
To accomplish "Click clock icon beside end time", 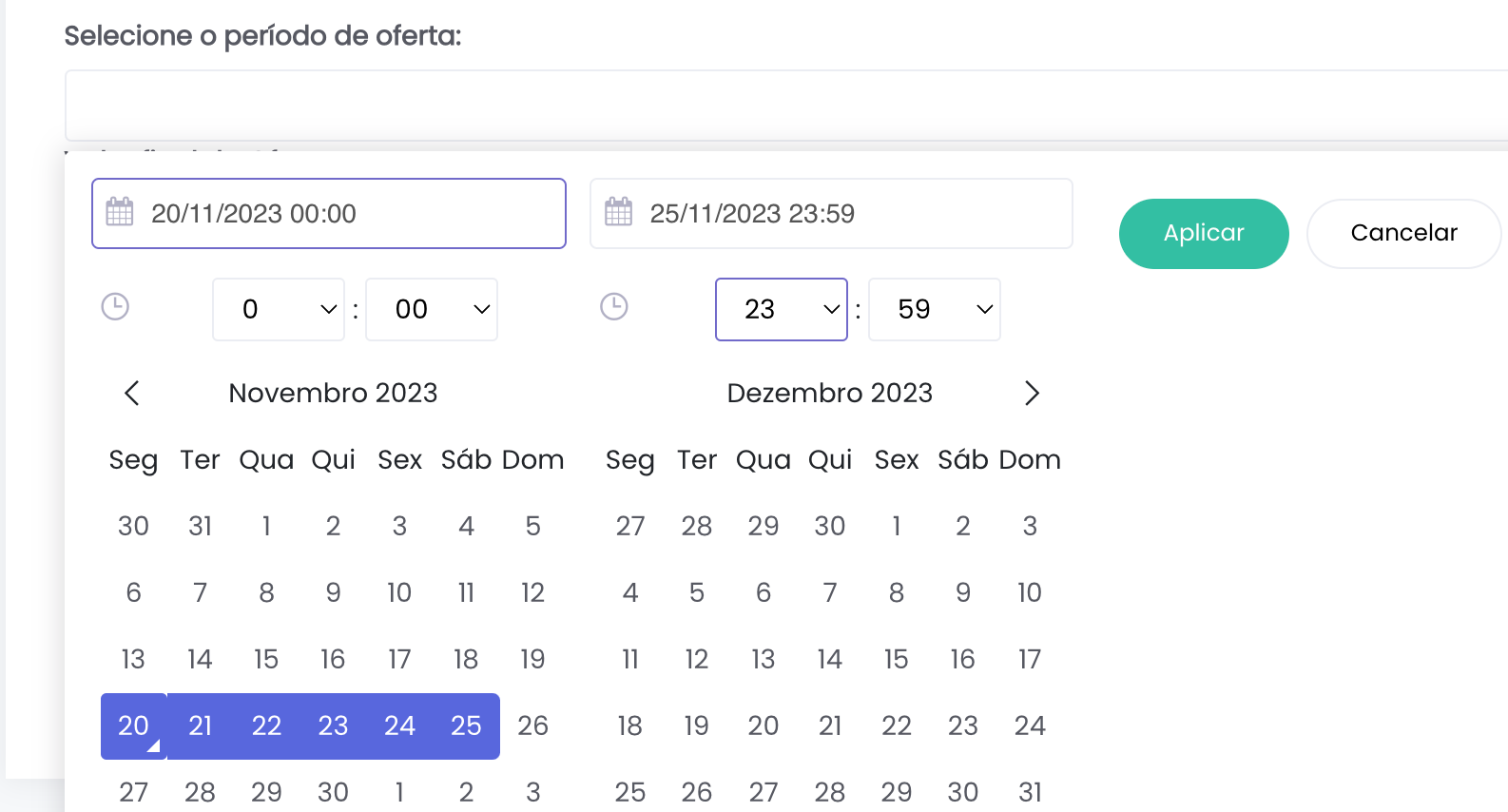I will coord(614,307).
